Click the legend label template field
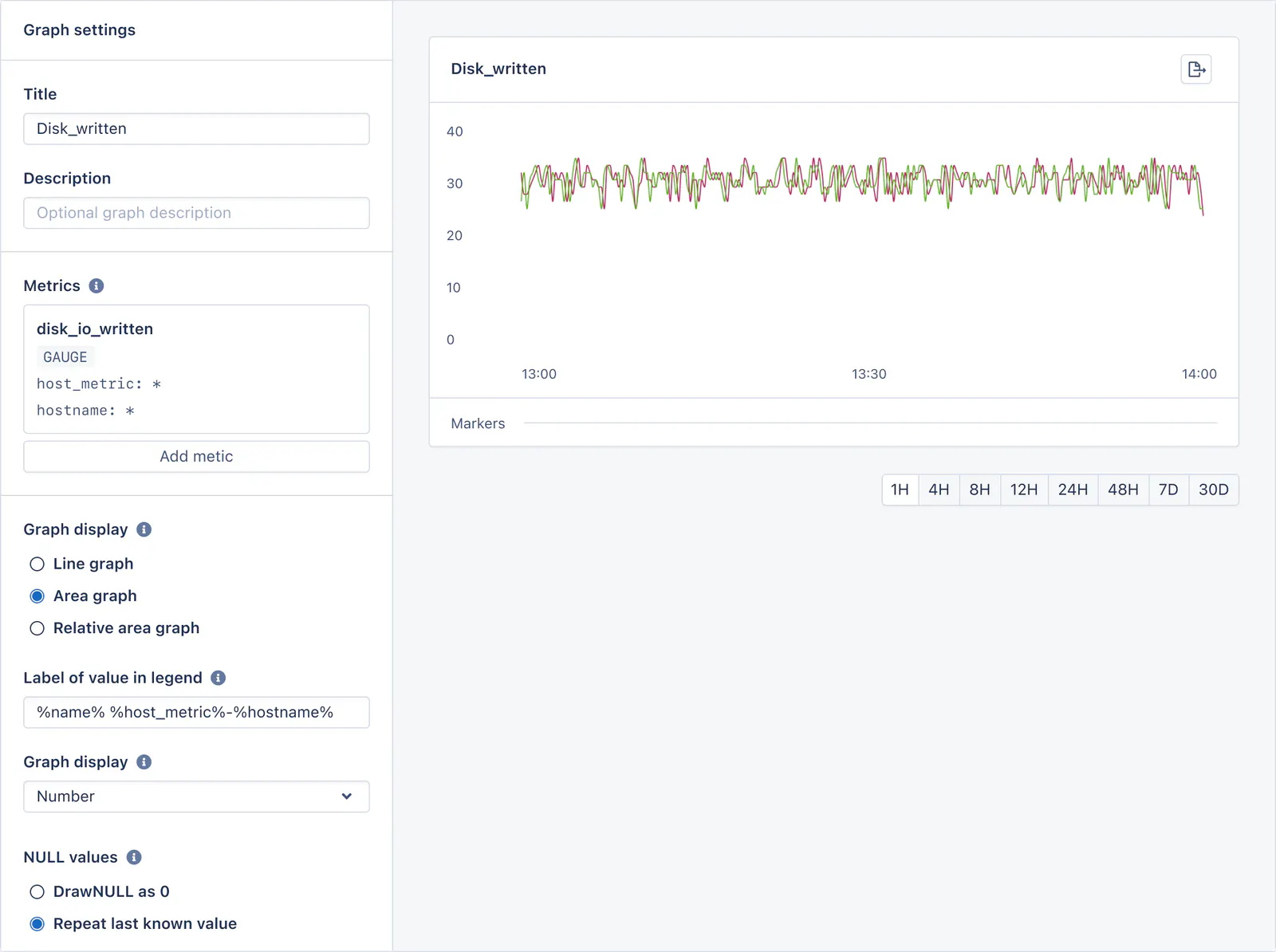1276x952 pixels. tap(196, 713)
